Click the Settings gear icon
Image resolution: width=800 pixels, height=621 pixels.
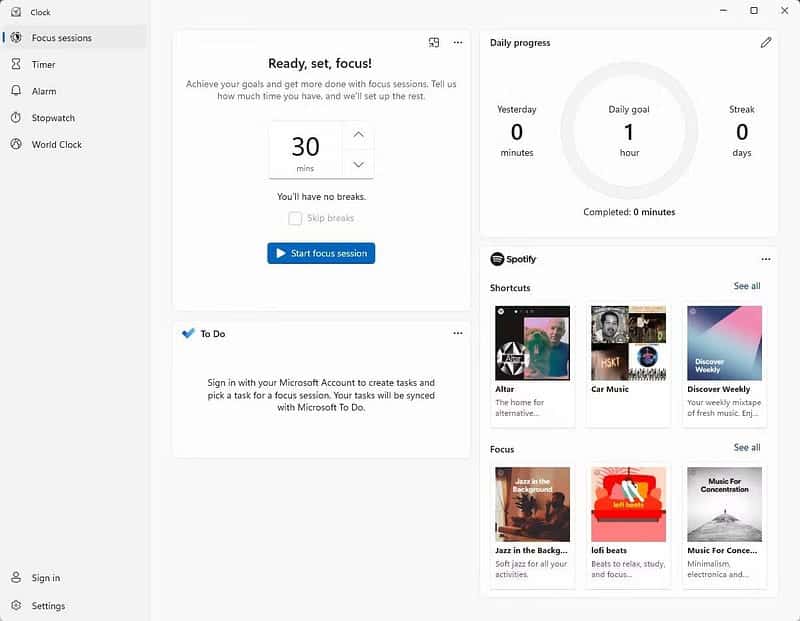coord(16,606)
